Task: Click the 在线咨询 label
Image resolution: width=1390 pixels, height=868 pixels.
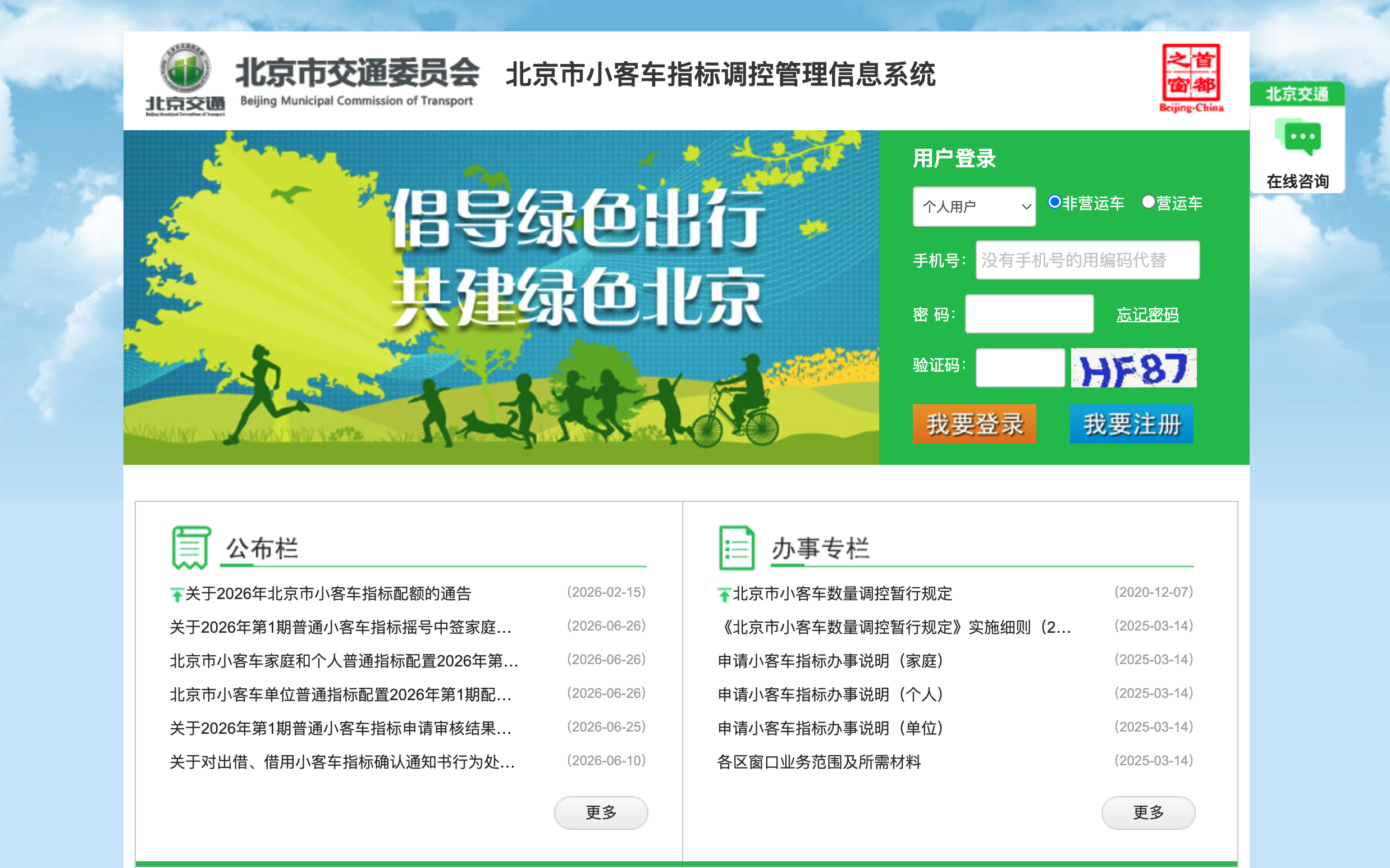Action: tap(1297, 181)
